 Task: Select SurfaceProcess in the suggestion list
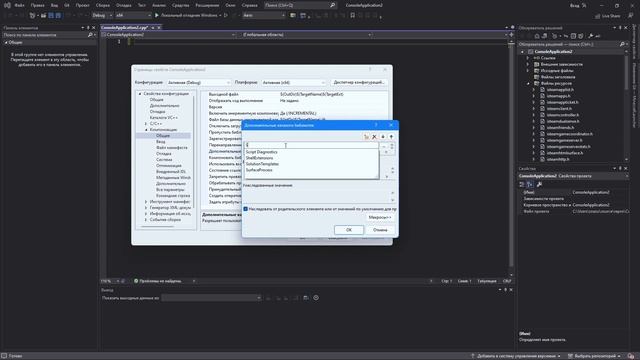[259, 170]
